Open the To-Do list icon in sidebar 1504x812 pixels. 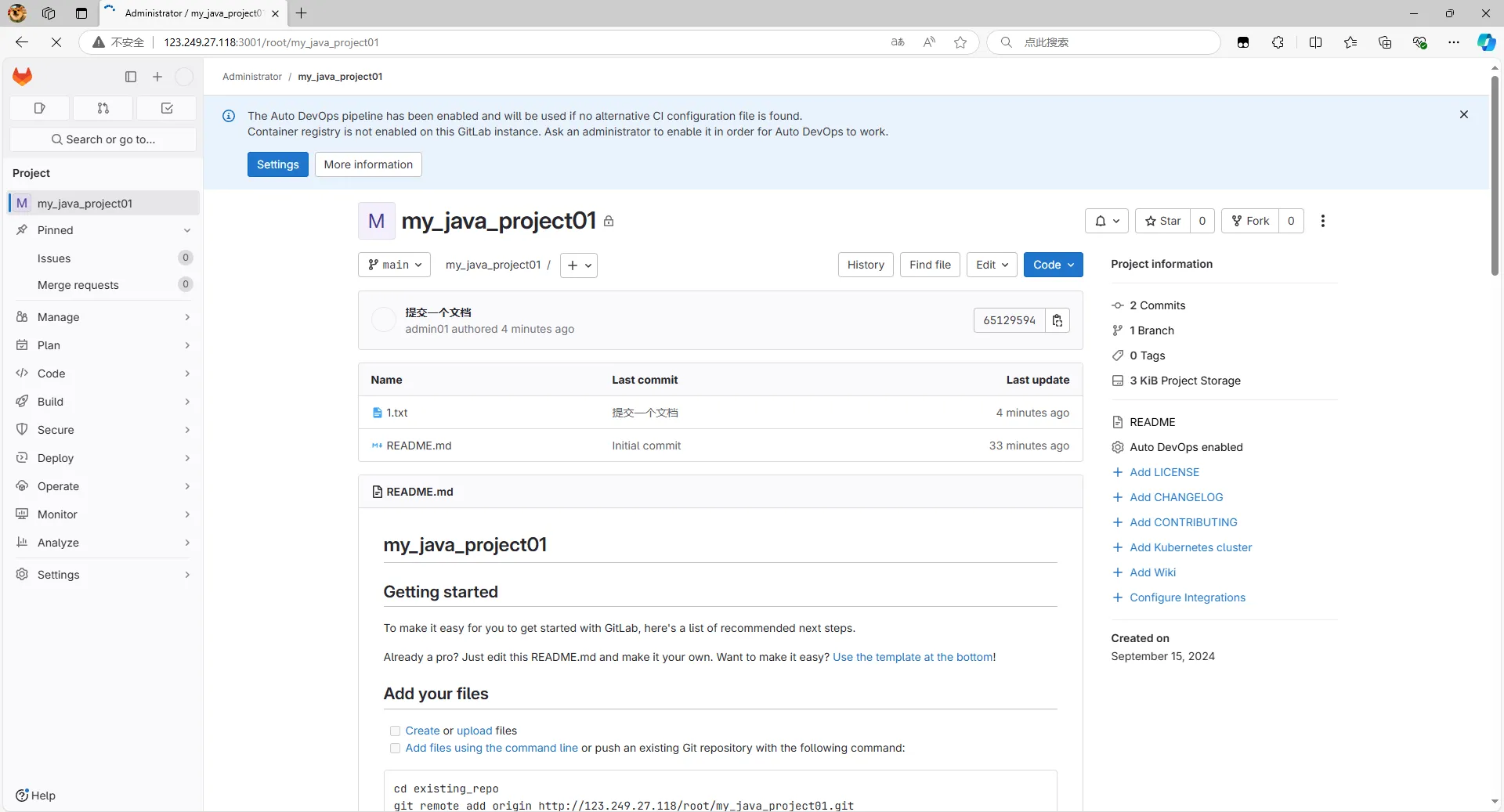(166, 108)
